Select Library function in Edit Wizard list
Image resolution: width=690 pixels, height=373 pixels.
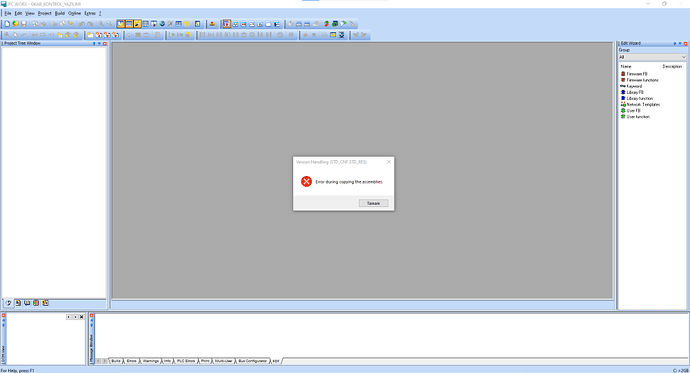636,99
